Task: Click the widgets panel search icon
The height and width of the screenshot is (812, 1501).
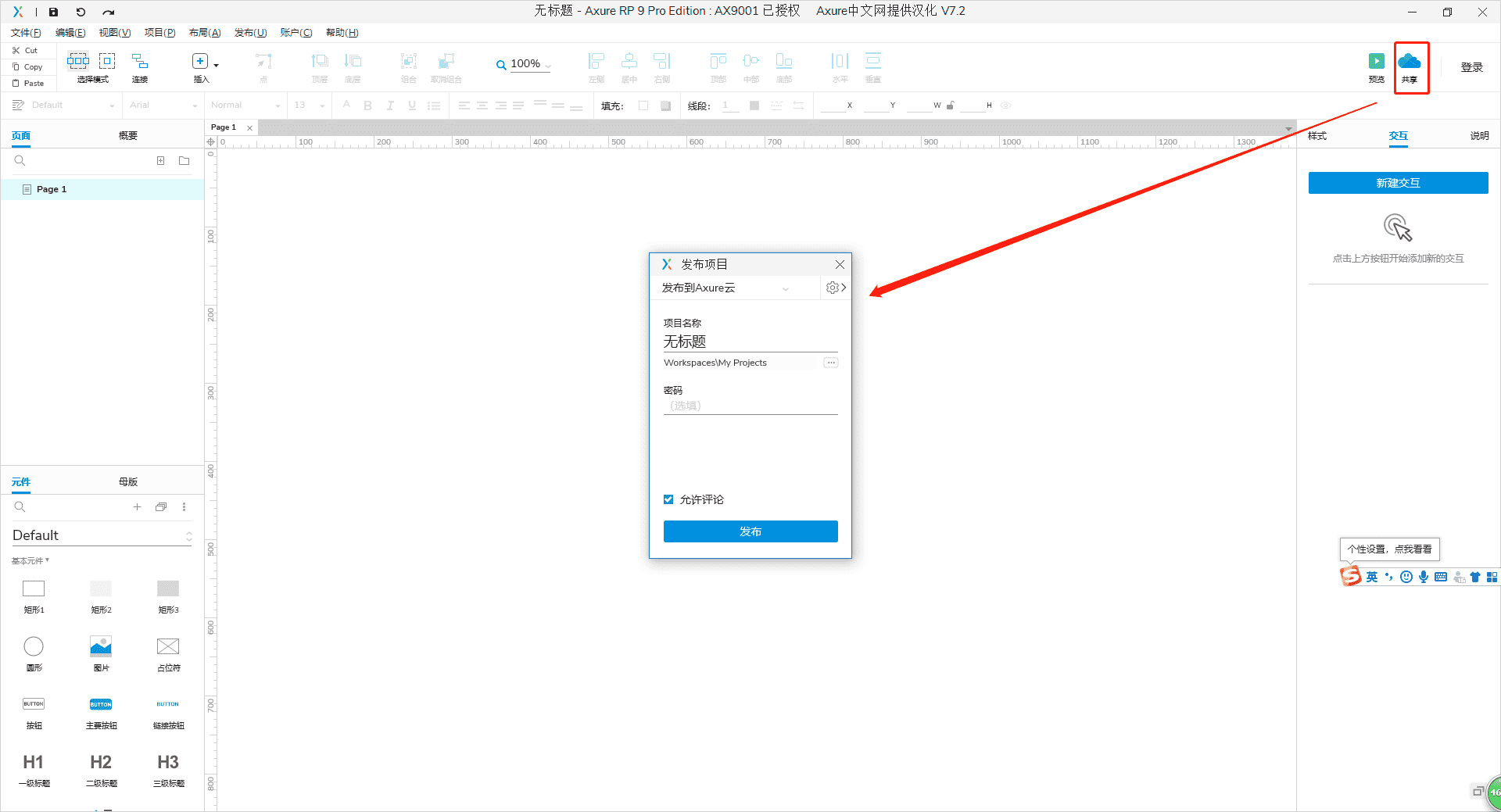Action: click(x=20, y=507)
